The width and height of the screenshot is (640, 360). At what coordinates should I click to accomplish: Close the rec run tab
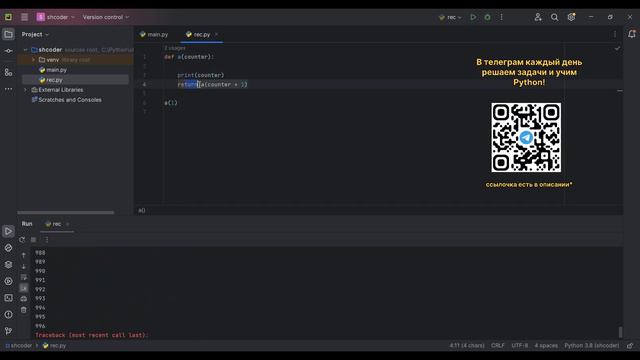click(x=67, y=224)
